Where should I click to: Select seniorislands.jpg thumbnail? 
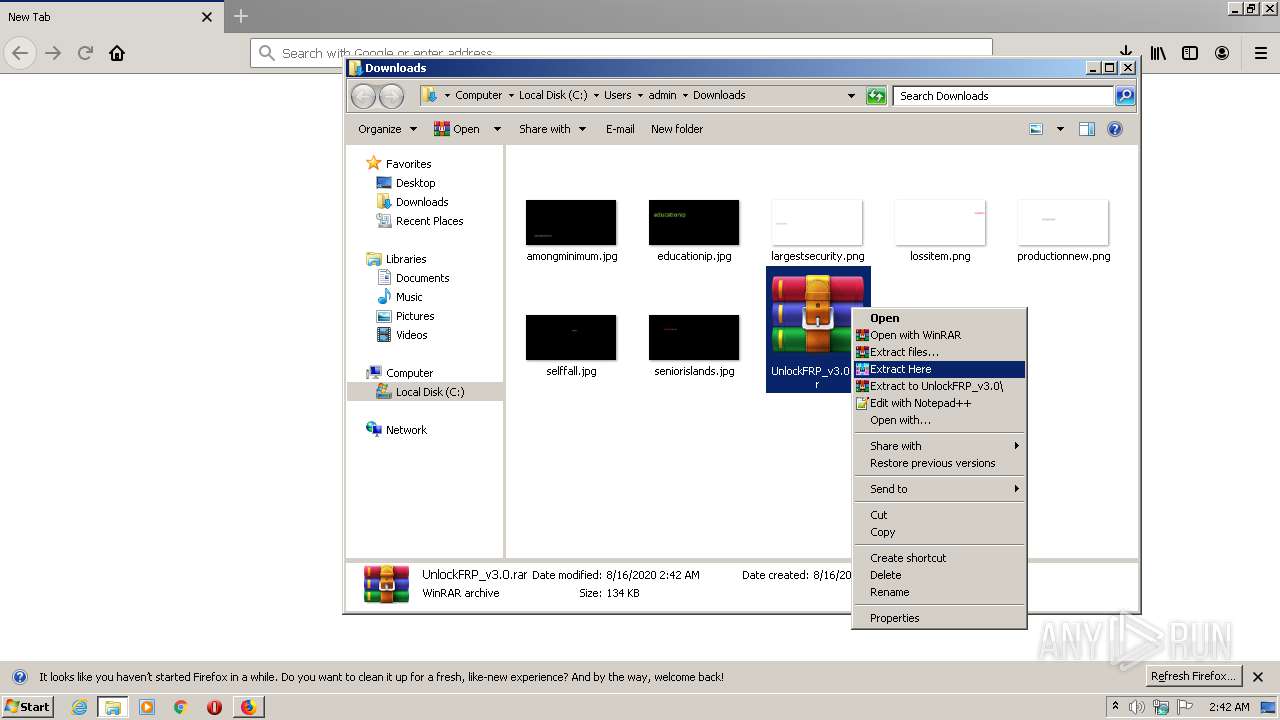coord(694,337)
